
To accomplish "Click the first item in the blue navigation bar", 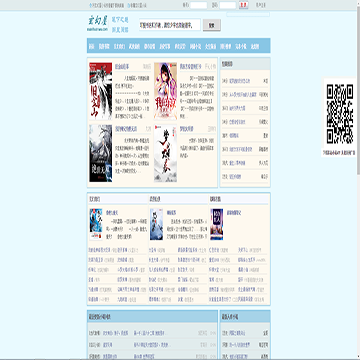I will (x=91, y=46).
